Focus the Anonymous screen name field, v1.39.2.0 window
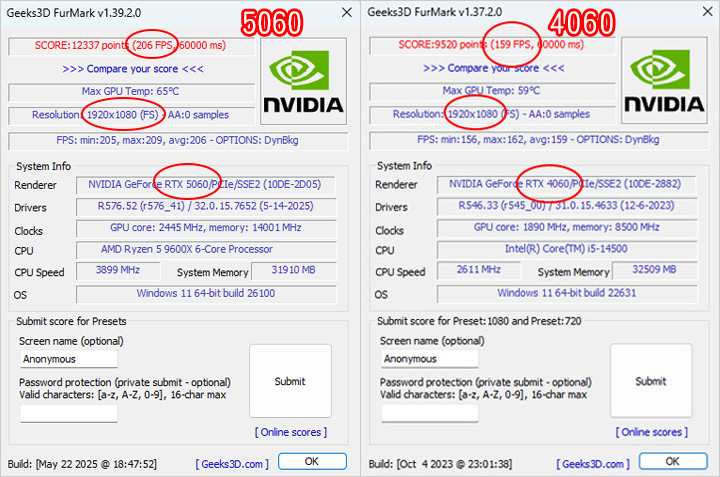 click(69, 359)
